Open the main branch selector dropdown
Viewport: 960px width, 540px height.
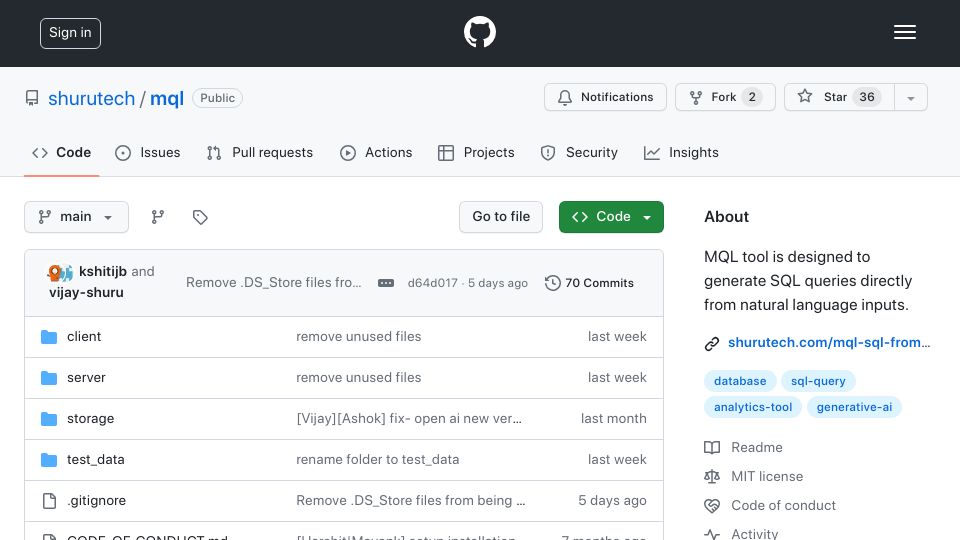77,217
